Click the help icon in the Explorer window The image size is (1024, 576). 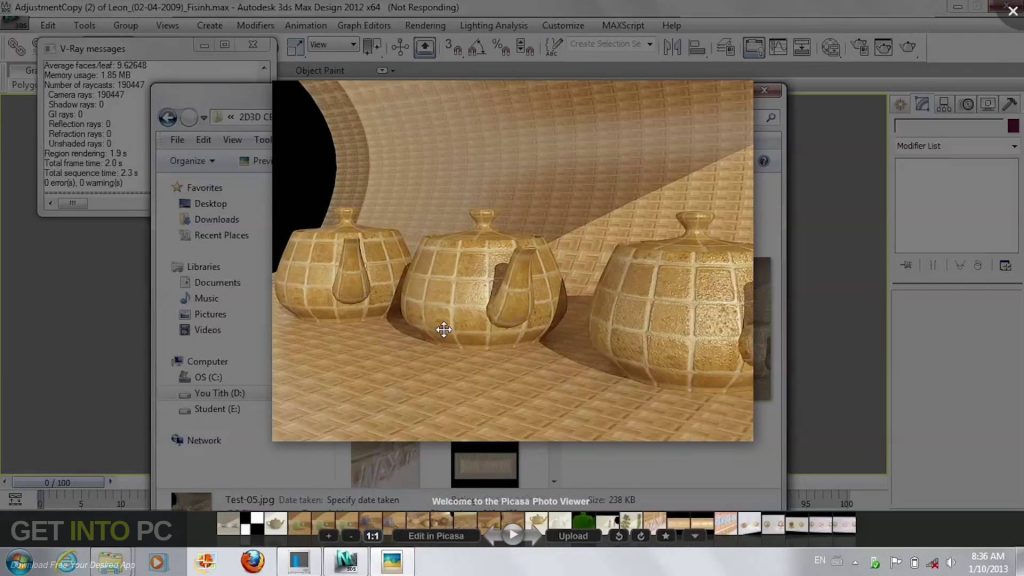[763, 161]
